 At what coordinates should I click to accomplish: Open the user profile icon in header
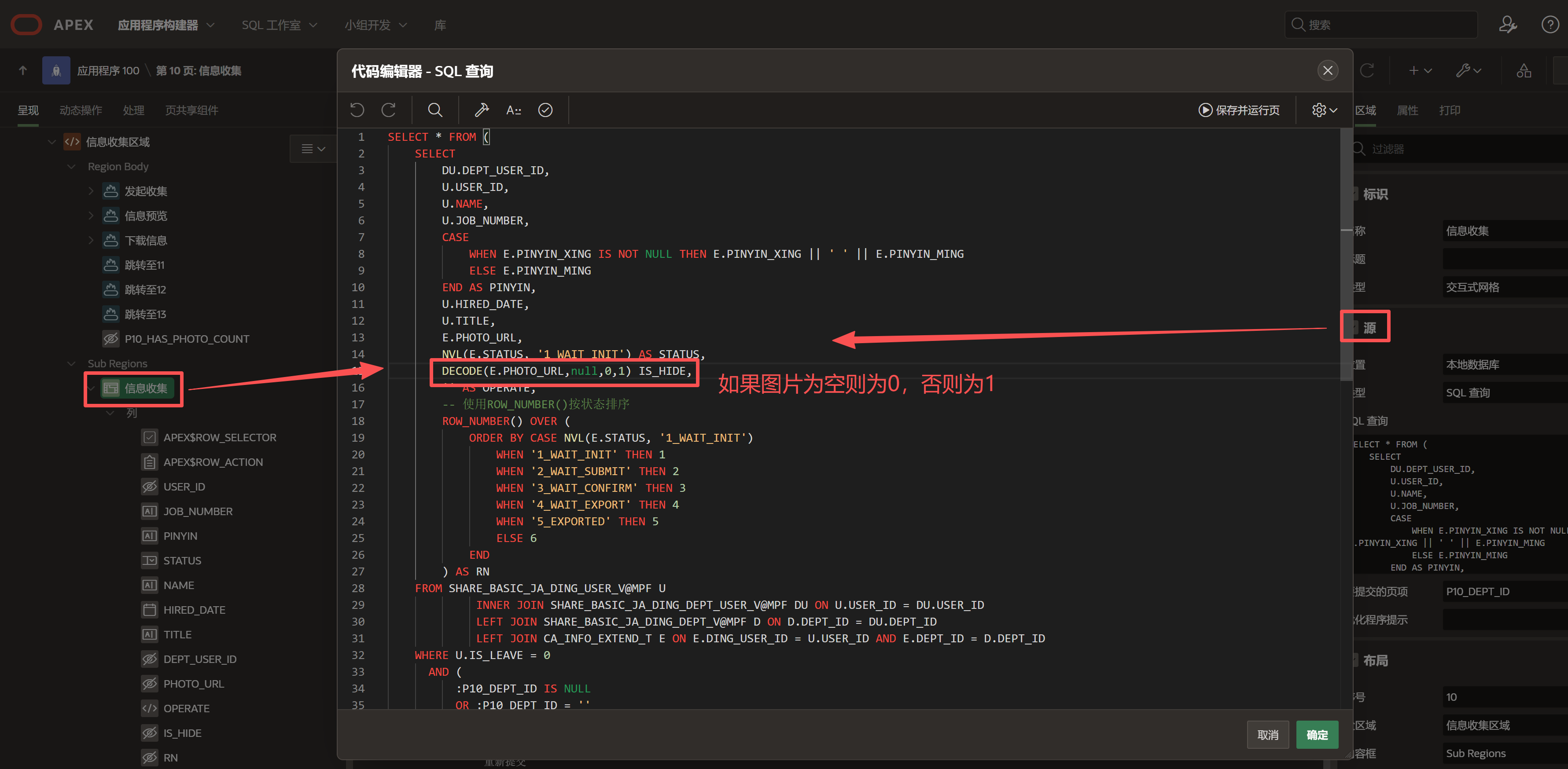pos(1507,24)
